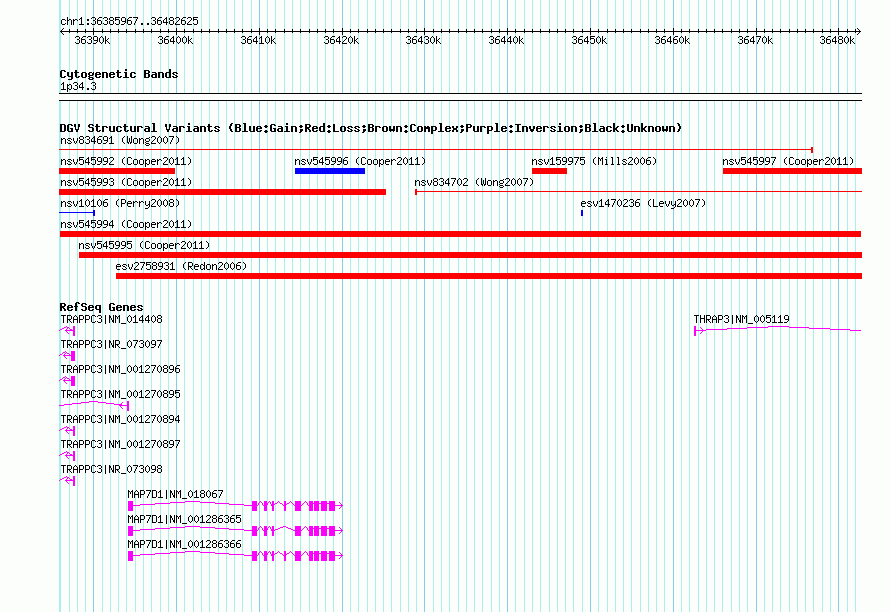
Task: Click the 36390k ruler tick label
Action: [92, 40]
